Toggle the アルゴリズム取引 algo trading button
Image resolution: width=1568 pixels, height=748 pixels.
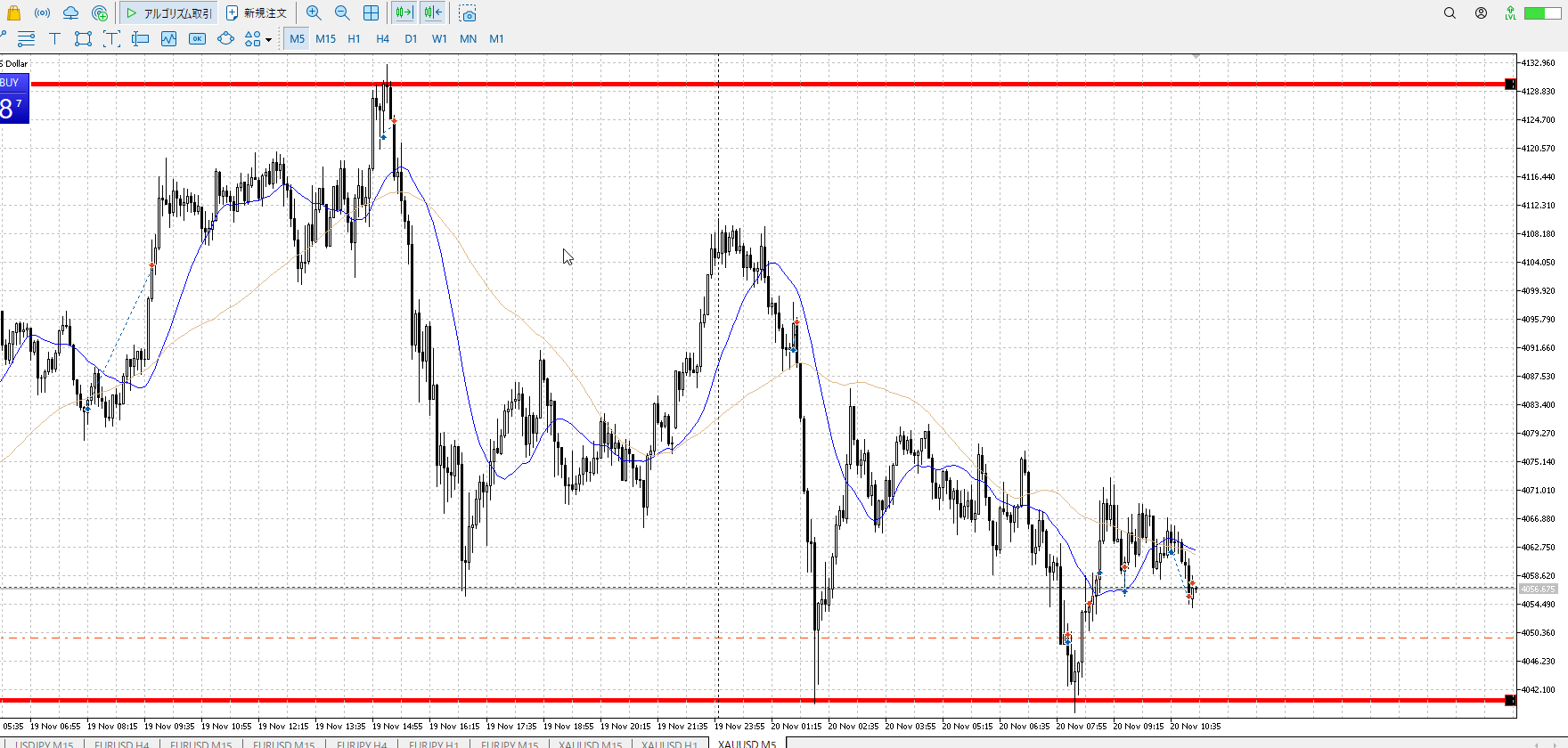click(168, 13)
